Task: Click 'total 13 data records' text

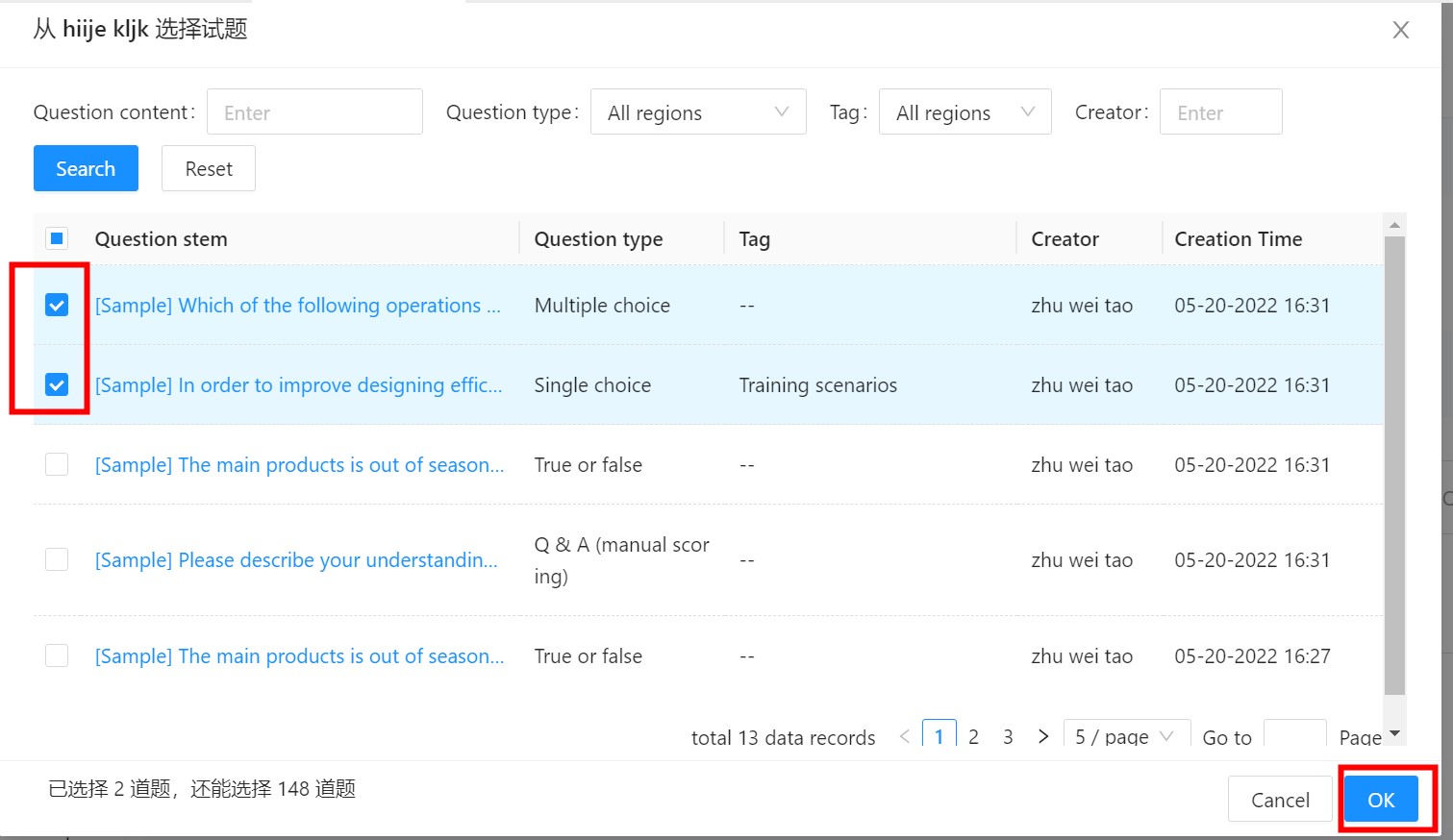Action: pyautogui.click(x=784, y=737)
